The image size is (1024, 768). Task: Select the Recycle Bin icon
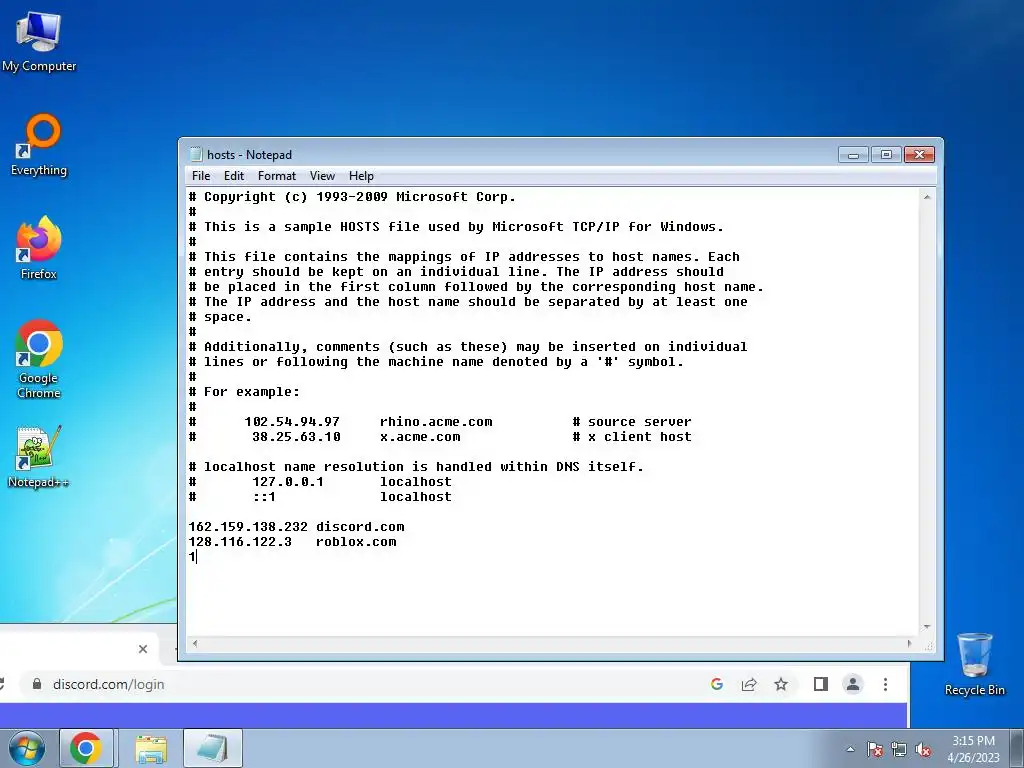pyautogui.click(x=974, y=665)
